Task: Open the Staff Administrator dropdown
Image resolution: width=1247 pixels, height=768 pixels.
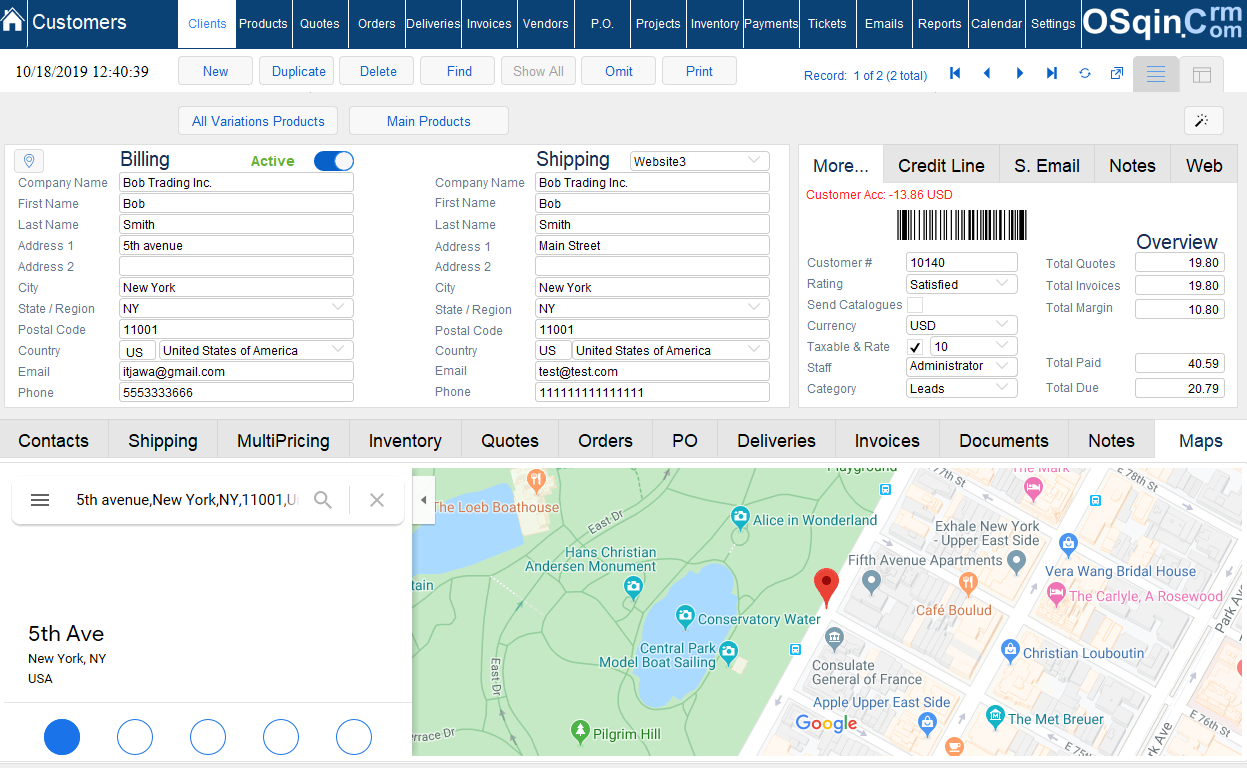Action: pos(962,366)
